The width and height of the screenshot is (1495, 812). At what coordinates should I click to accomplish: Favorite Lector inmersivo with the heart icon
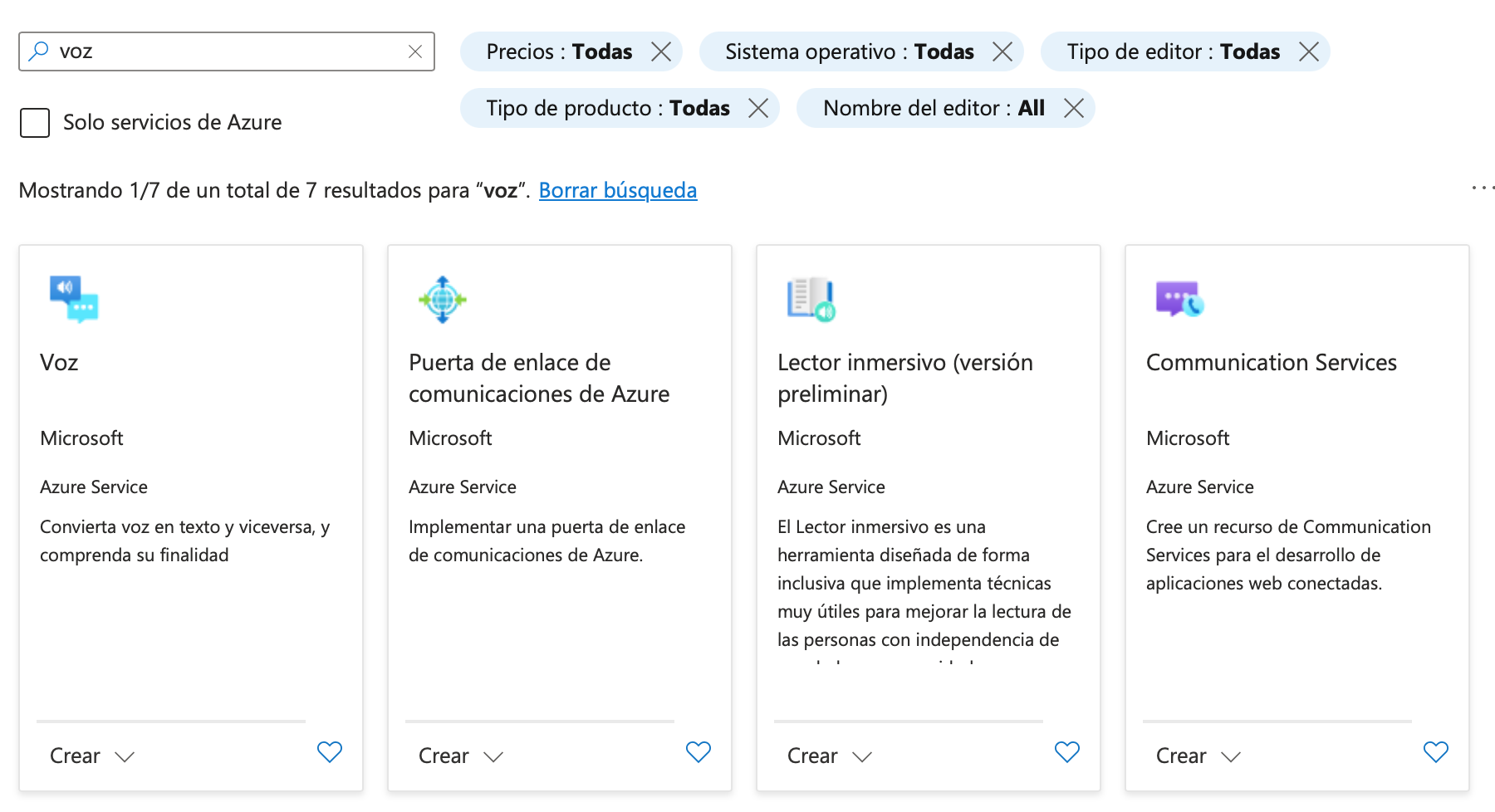1067,752
